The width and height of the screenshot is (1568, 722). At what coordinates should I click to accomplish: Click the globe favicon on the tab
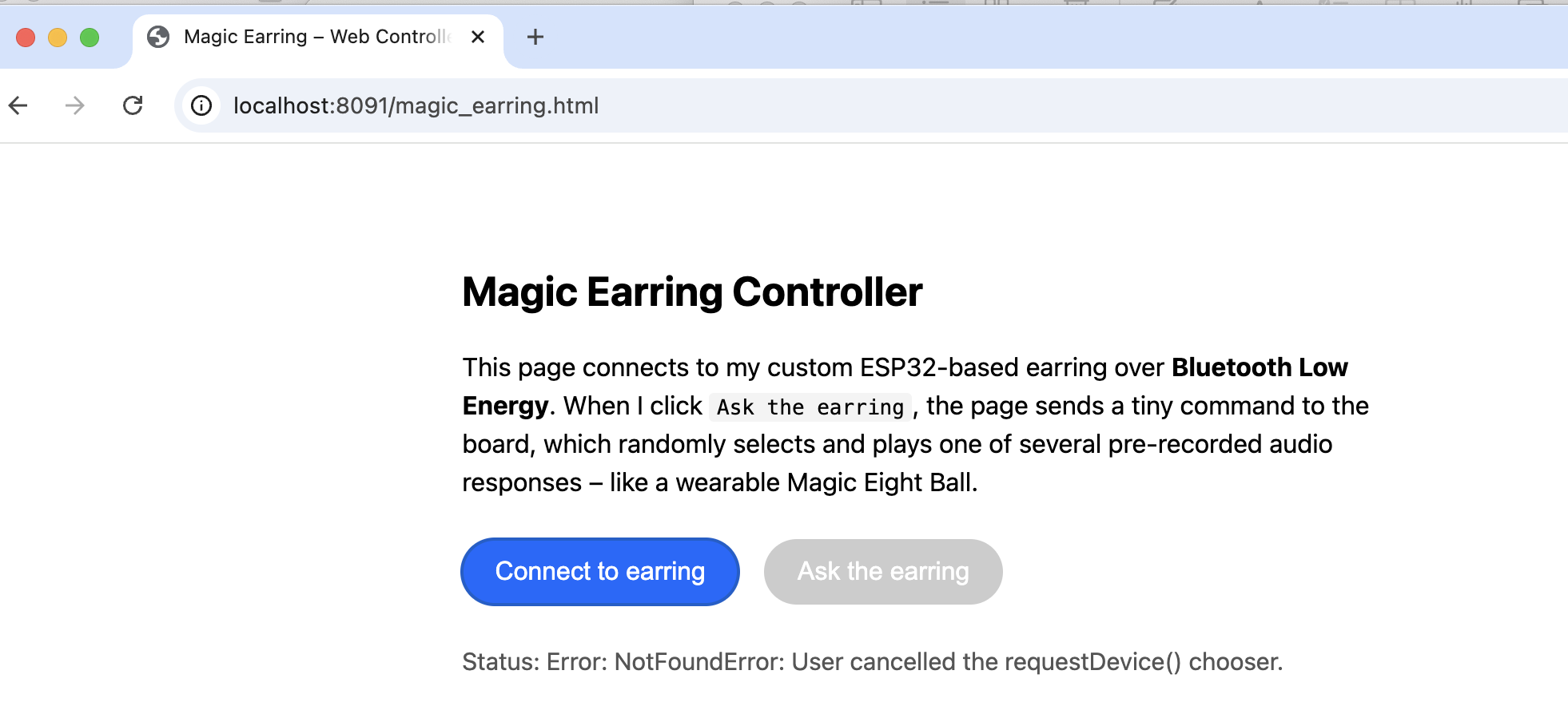pyautogui.click(x=158, y=37)
